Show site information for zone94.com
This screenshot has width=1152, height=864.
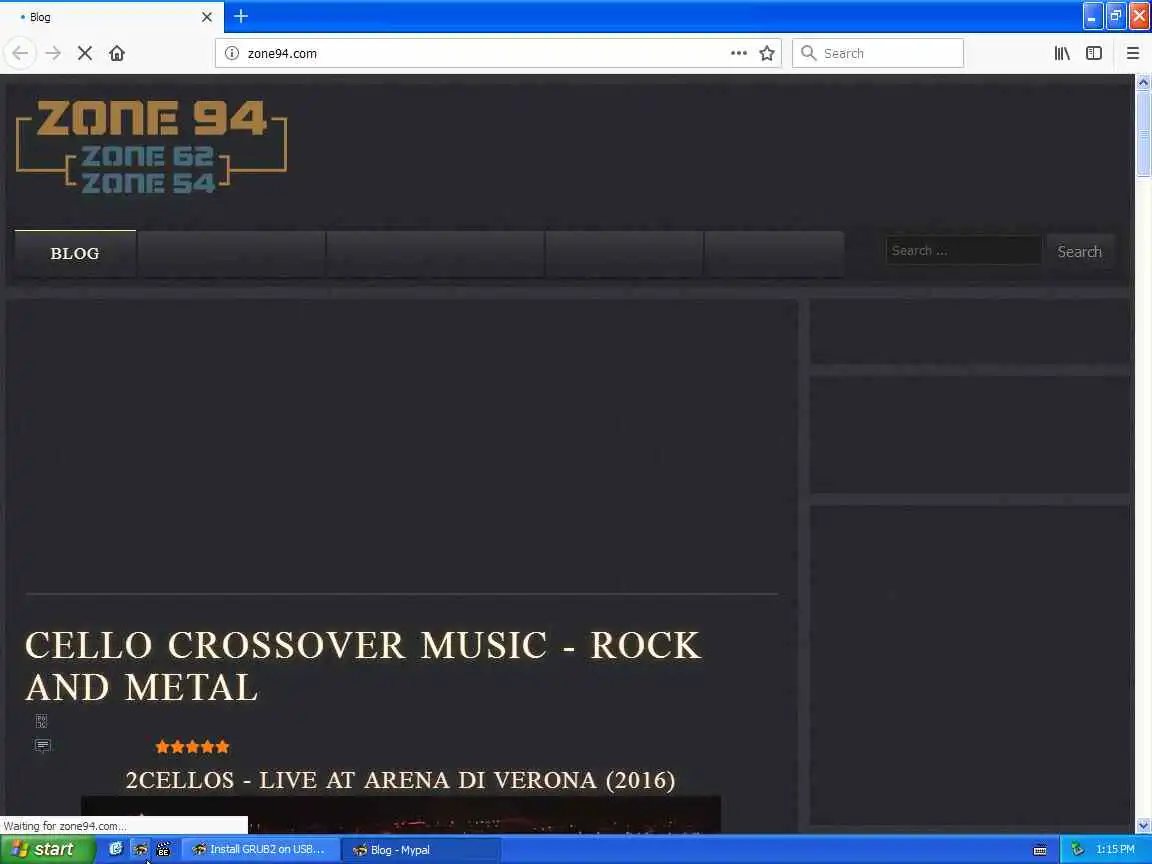coord(232,53)
